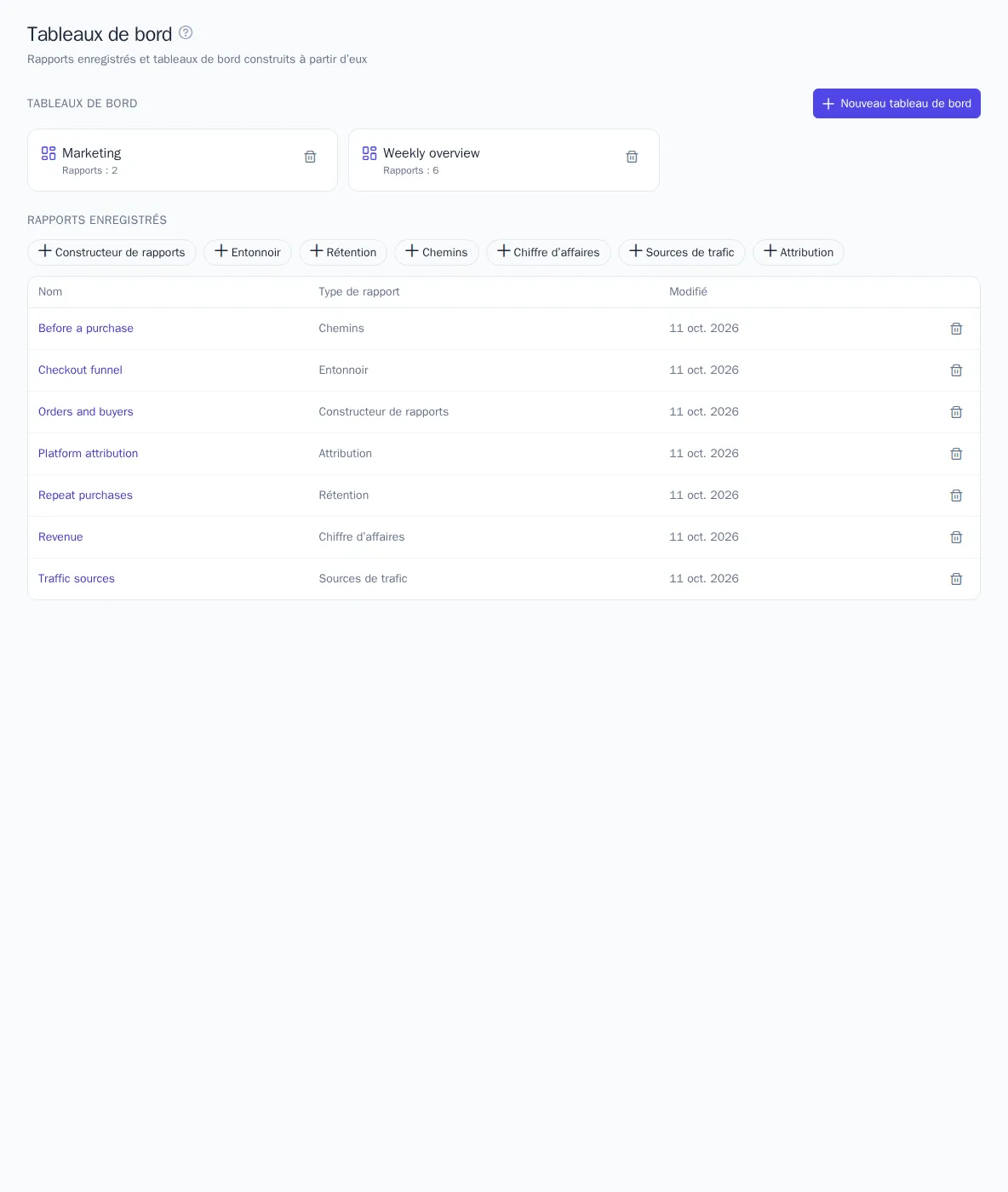Screen dimensions: 1008x1192
Task: Add a new Entonnoir report
Action: 248,252
